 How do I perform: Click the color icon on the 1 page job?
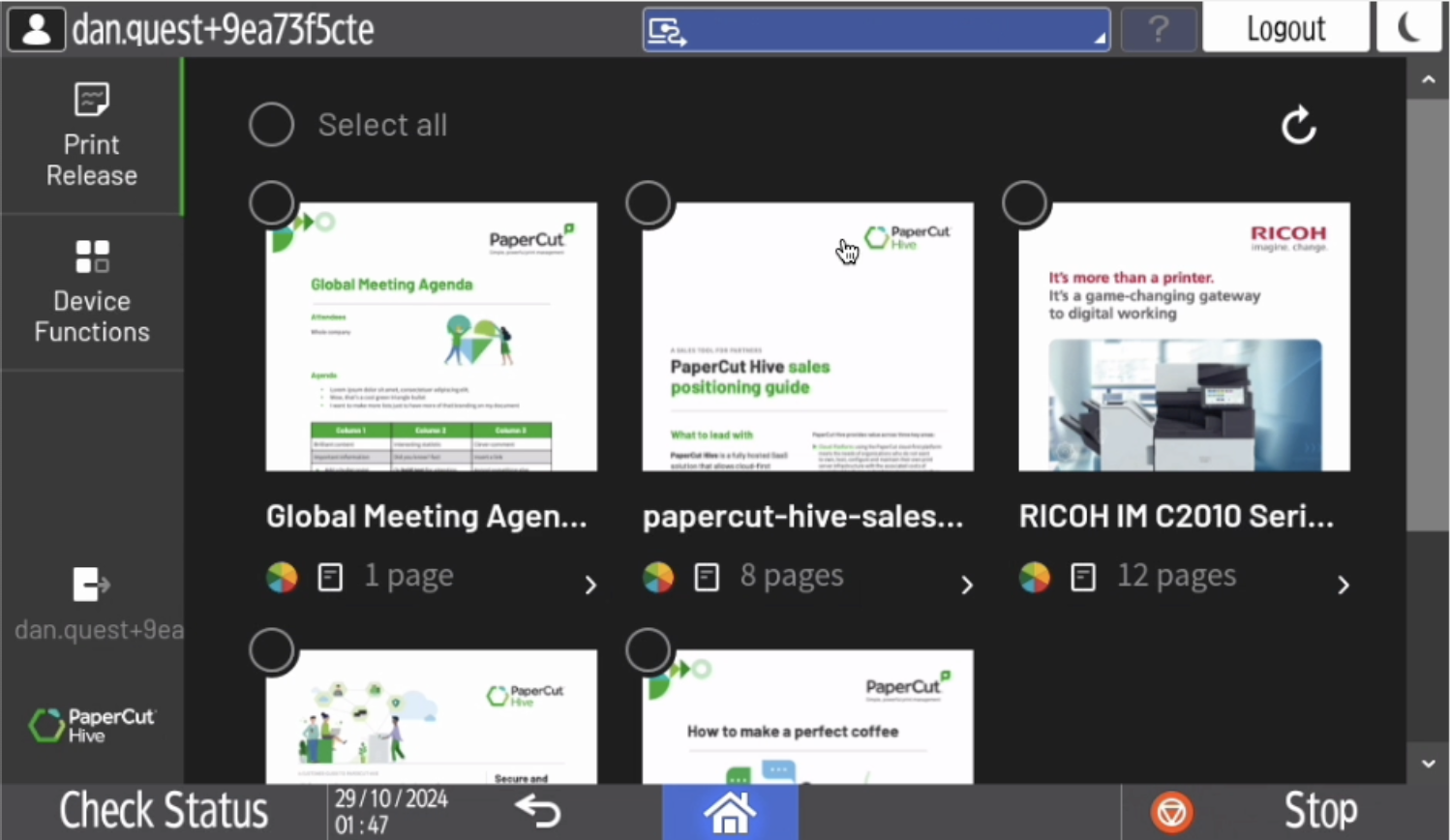point(282,578)
